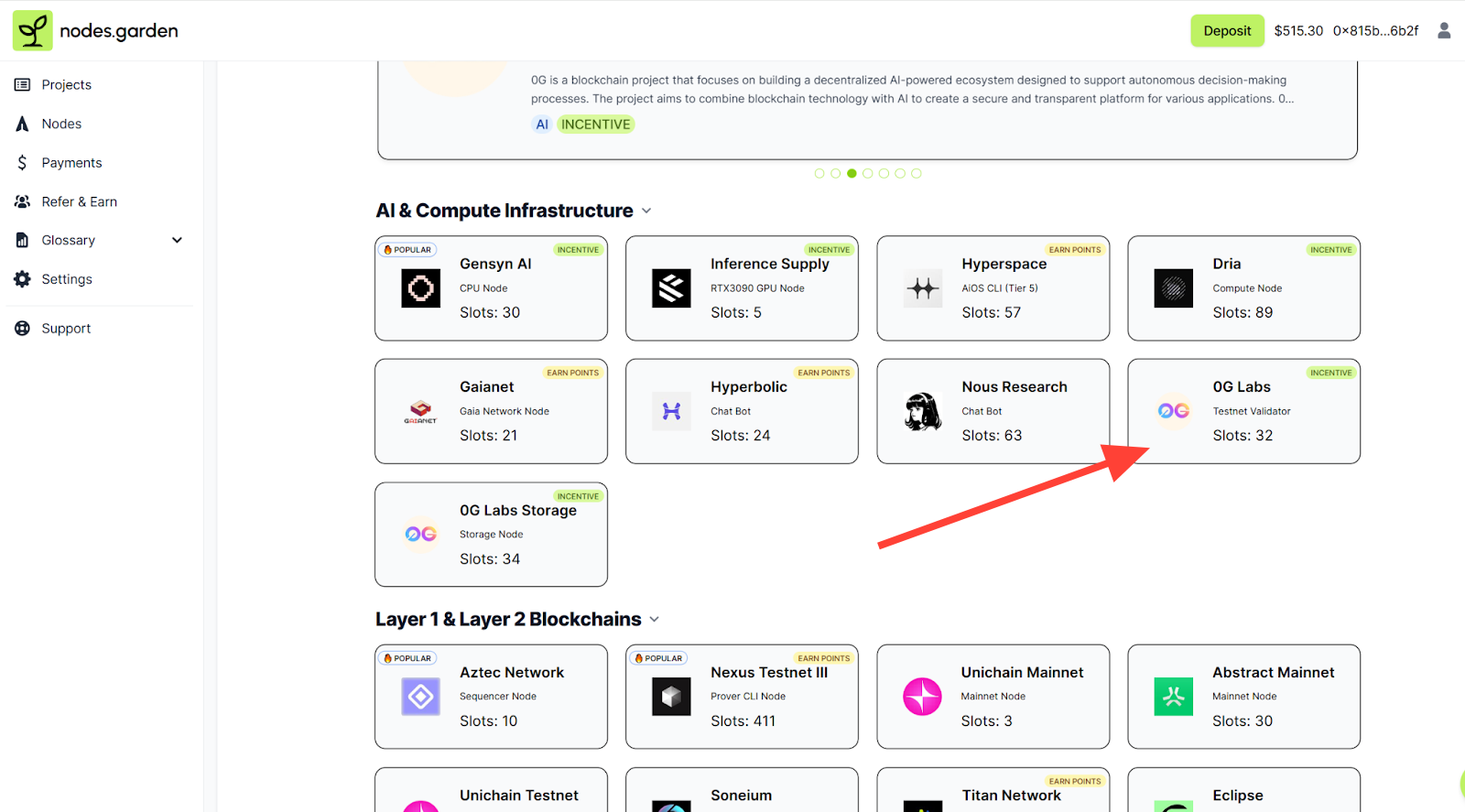
Task: Click the Gensyn AI logo icon
Action: tap(421, 288)
